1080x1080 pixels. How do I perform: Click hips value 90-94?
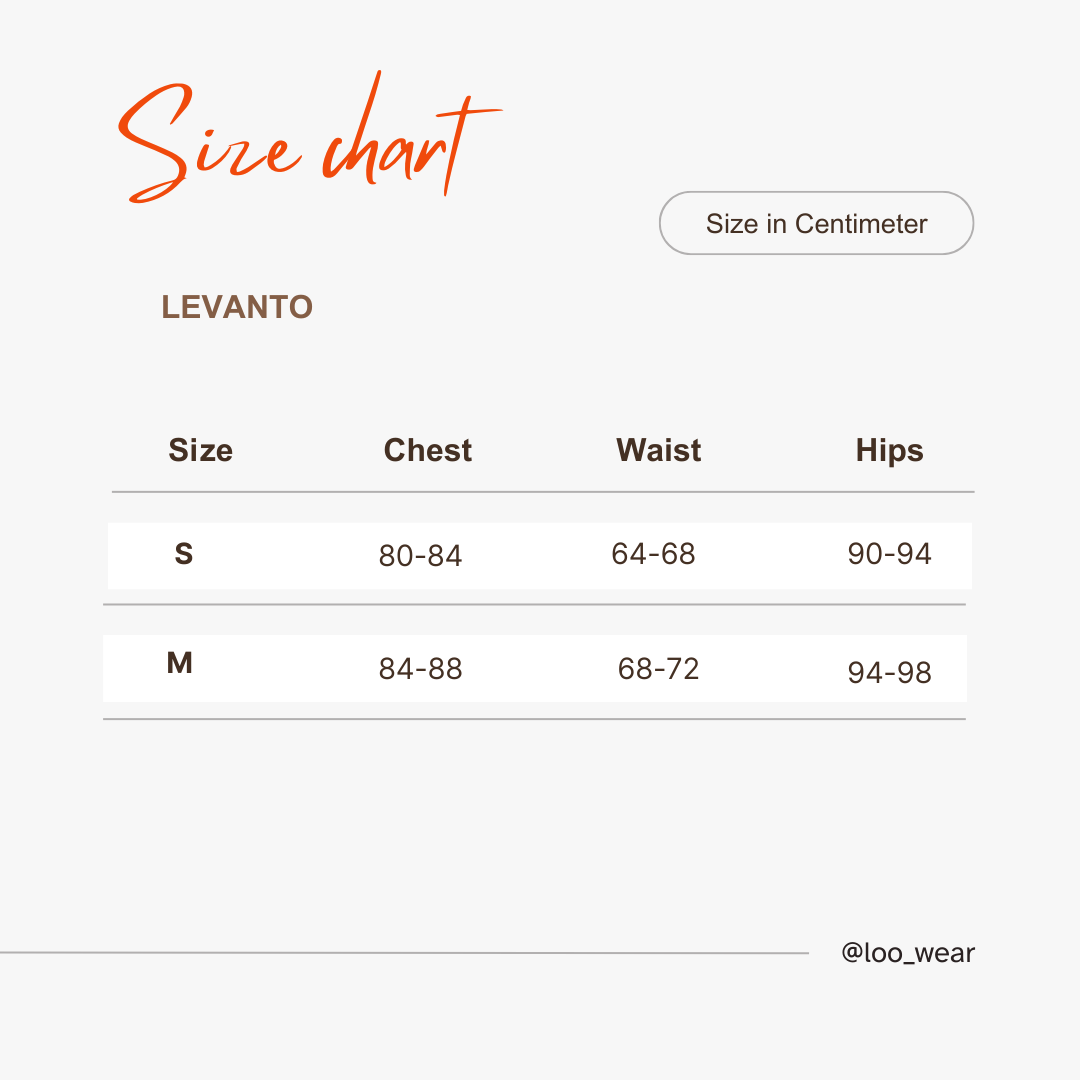pyautogui.click(x=889, y=554)
